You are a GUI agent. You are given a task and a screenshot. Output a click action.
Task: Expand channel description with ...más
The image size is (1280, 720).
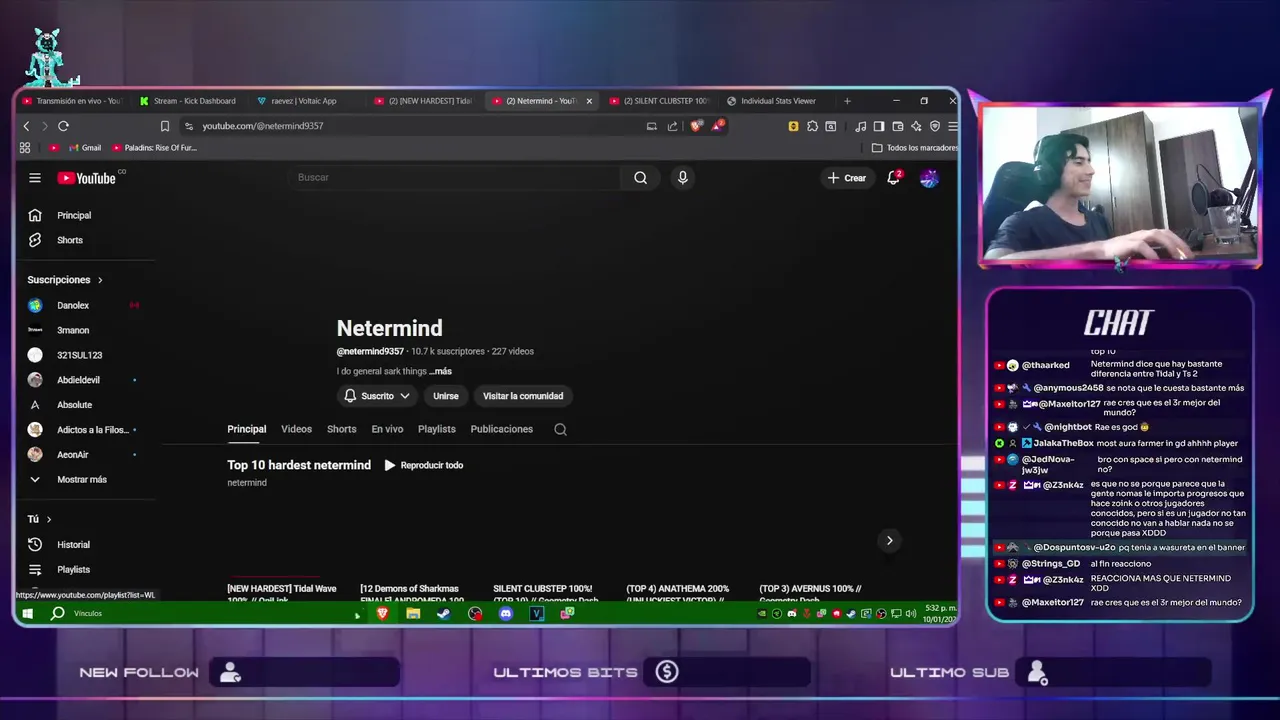point(440,371)
